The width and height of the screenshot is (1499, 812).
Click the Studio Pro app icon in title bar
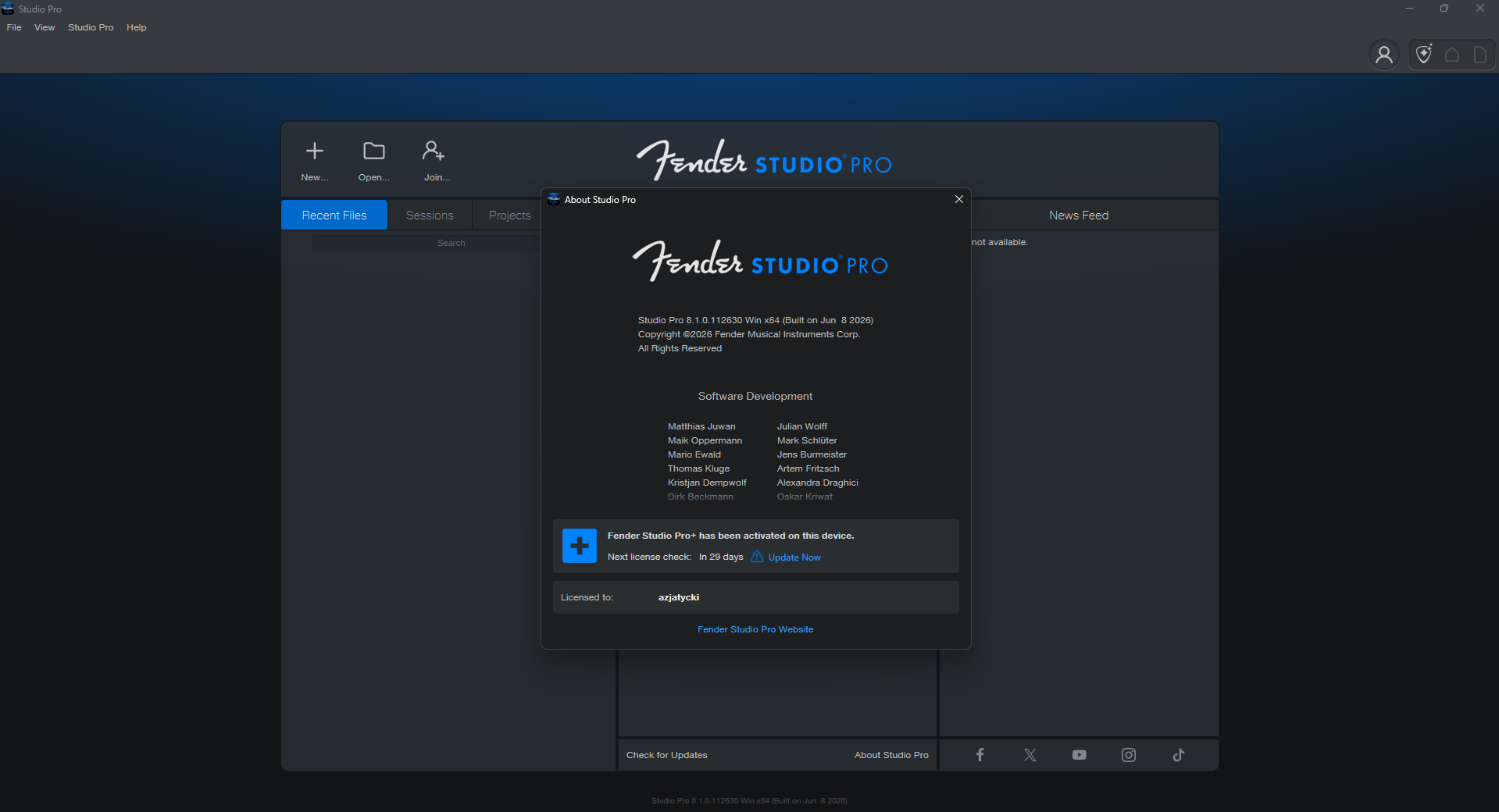[8, 9]
